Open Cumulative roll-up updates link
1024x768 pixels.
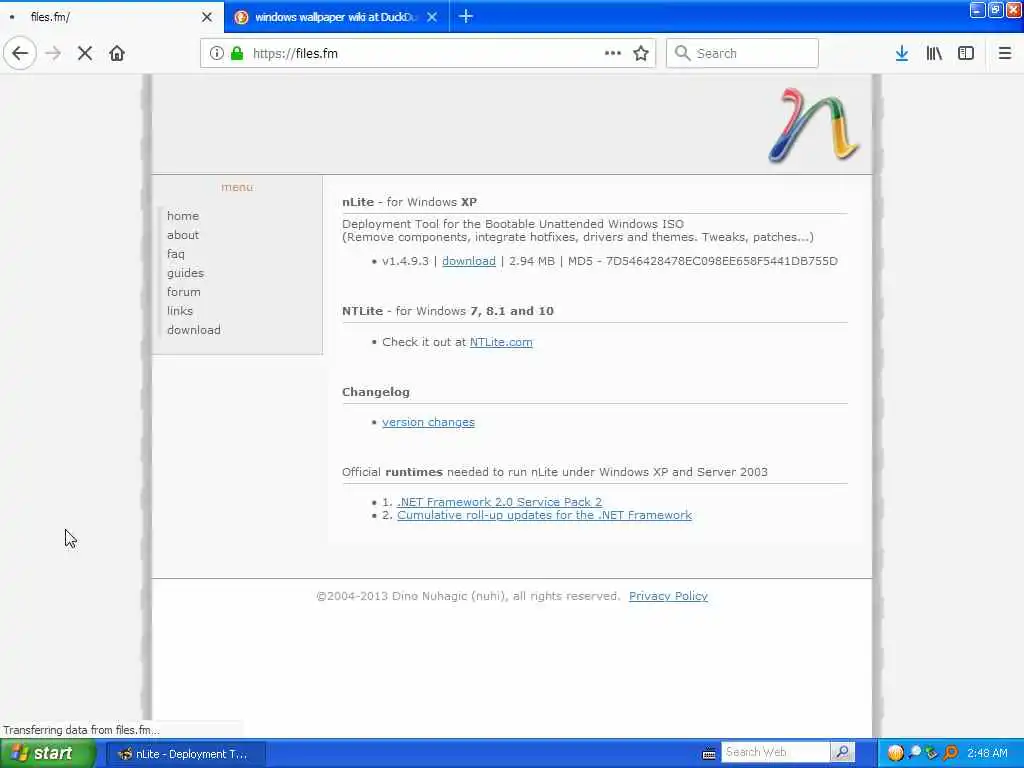[x=545, y=515]
